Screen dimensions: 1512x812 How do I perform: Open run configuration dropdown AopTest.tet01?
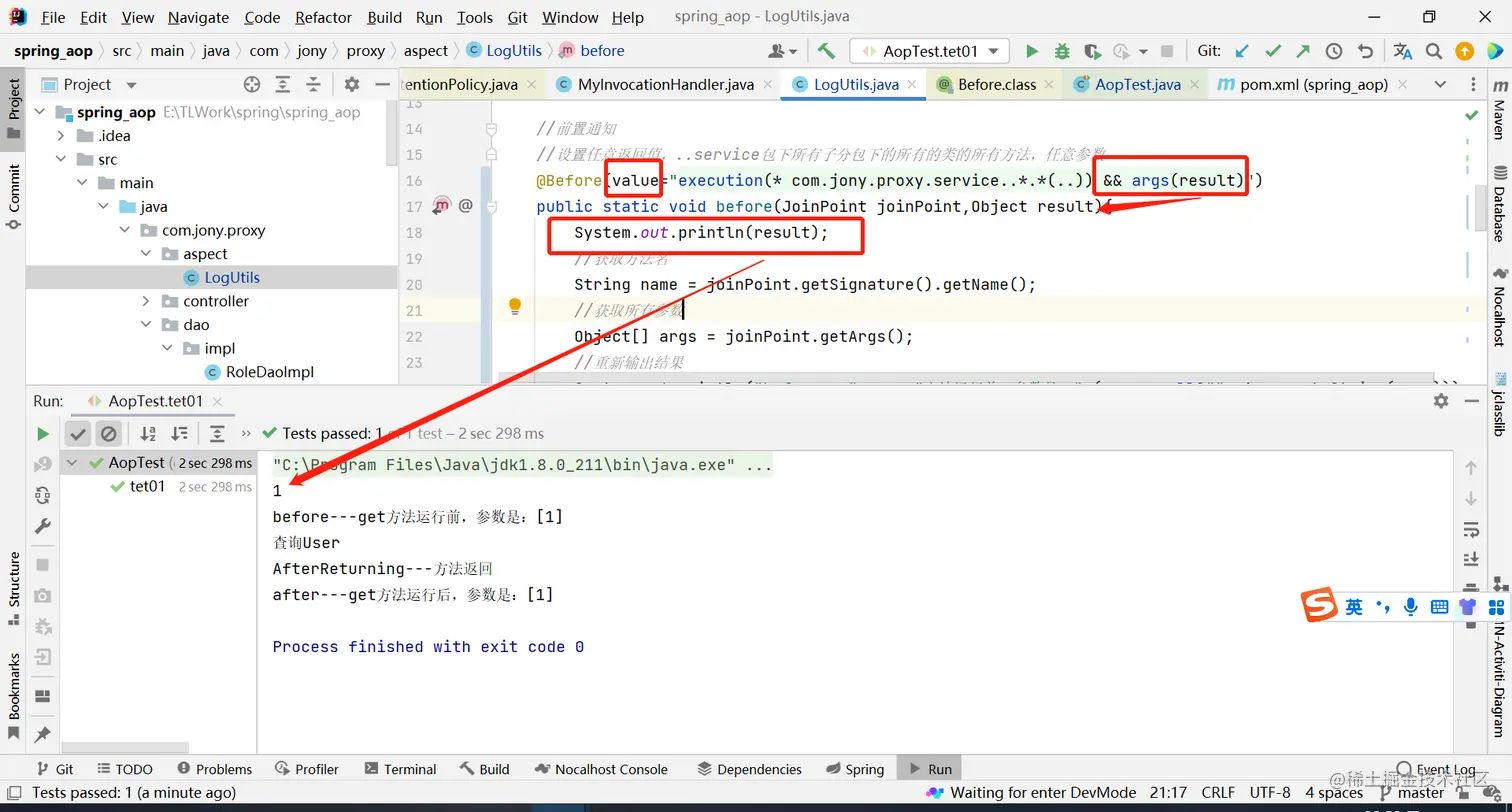(x=929, y=51)
